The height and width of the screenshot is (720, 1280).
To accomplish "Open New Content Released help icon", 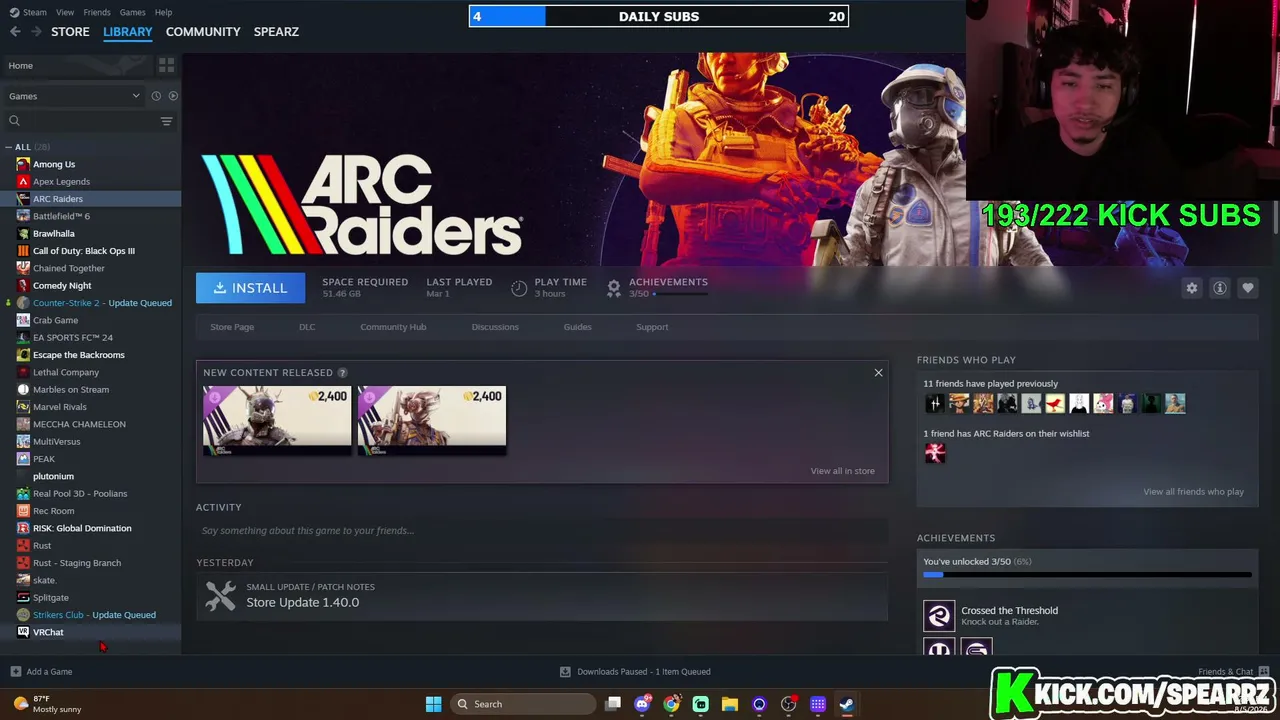I will pos(343,373).
